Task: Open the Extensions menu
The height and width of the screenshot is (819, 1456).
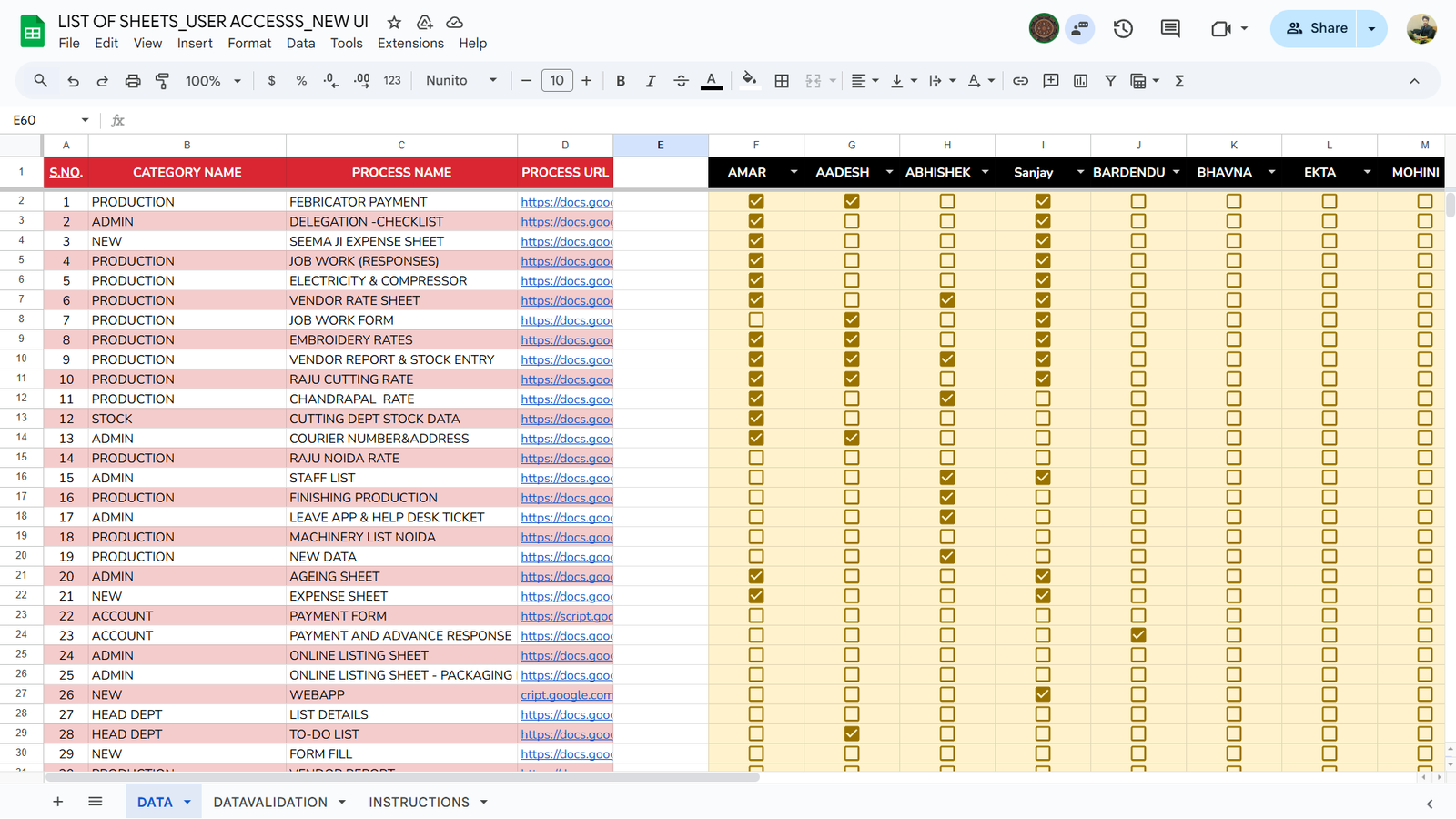Action: pos(410,44)
